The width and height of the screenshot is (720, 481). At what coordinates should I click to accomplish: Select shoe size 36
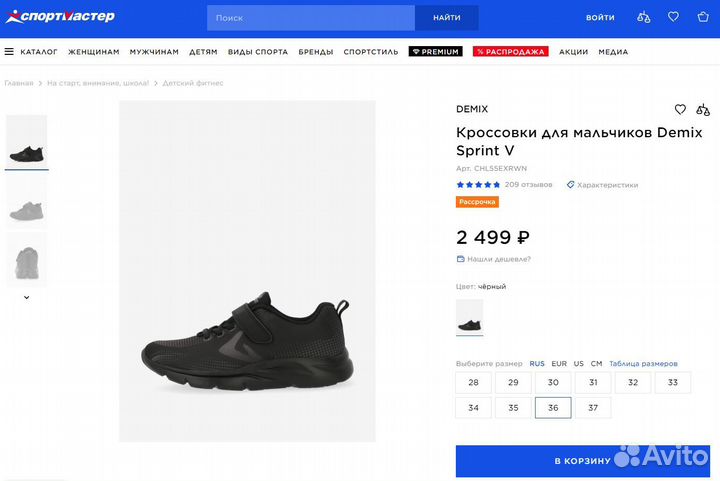tap(553, 407)
